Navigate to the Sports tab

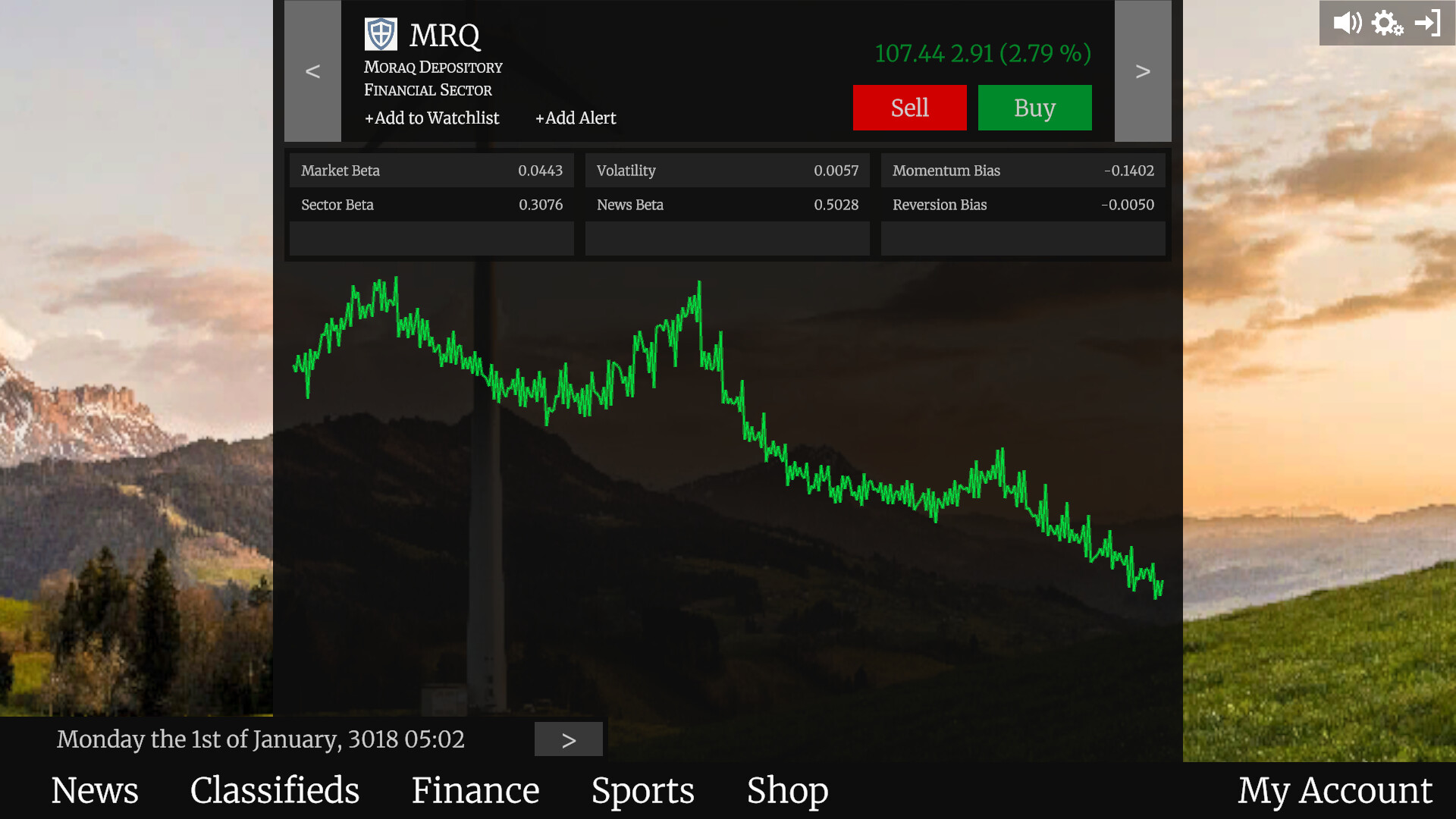click(642, 790)
